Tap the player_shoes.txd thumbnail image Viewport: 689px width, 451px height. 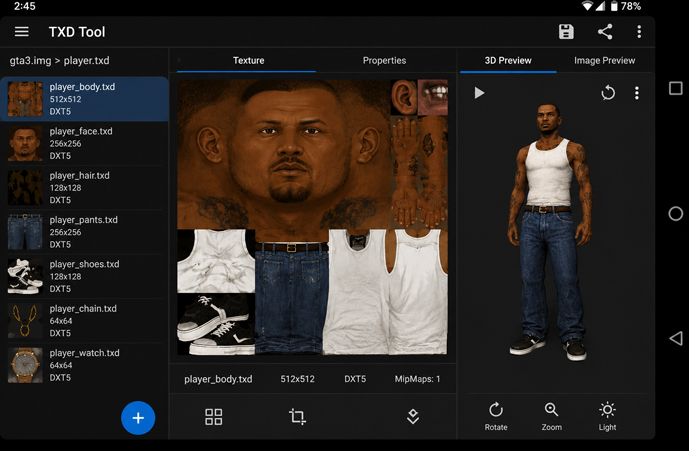tap(25, 276)
